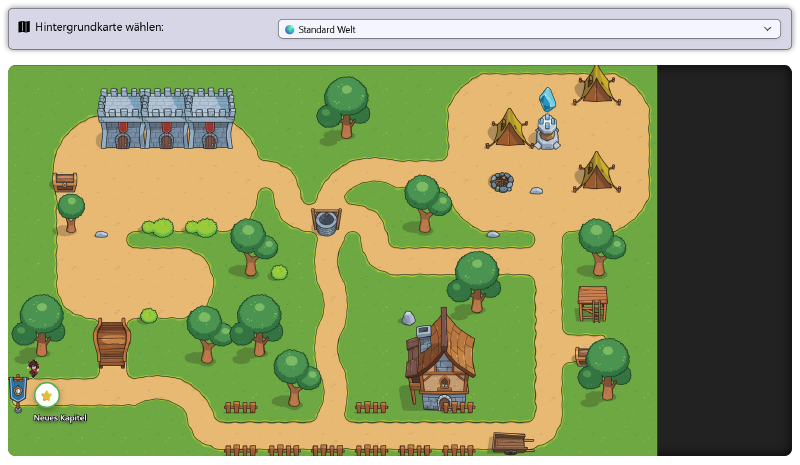Screen dimensions: 800x465
Task: Click the gray stone castle on the map
Action: [166, 118]
